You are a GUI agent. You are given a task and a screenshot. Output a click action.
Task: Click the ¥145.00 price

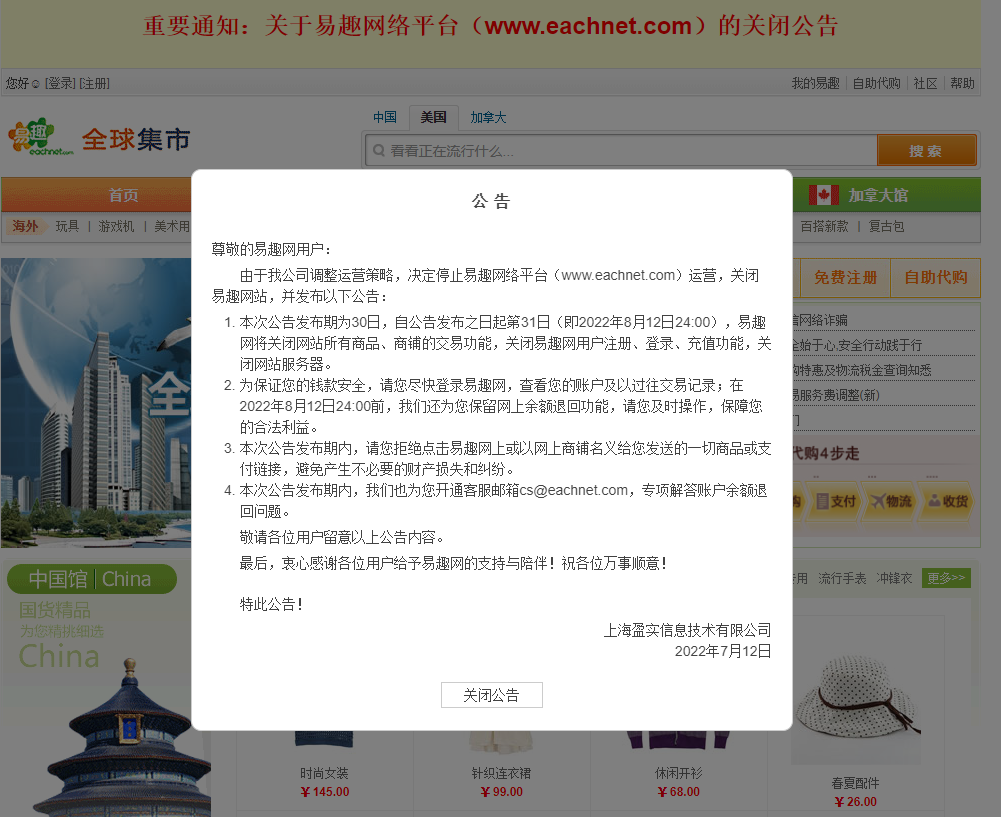click(324, 792)
